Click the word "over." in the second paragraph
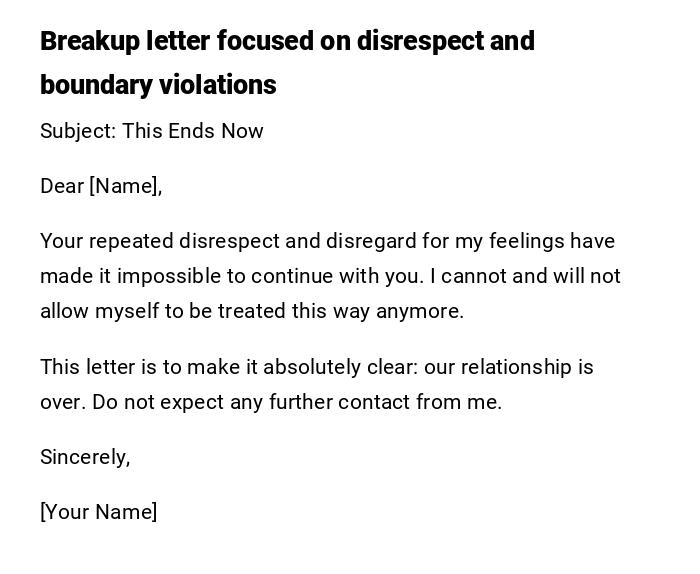Screen dimensions: 700x574 pyautogui.click(x=61, y=402)
